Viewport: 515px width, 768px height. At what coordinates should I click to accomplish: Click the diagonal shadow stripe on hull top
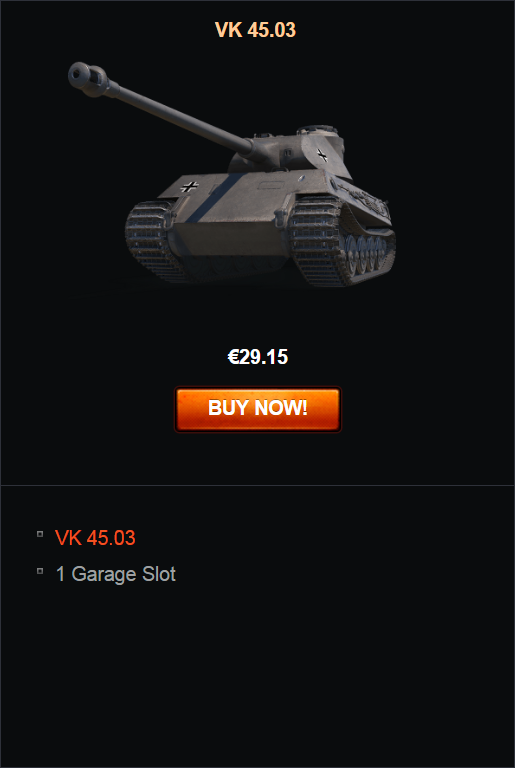pyautogui.click(x=216, y=197)
